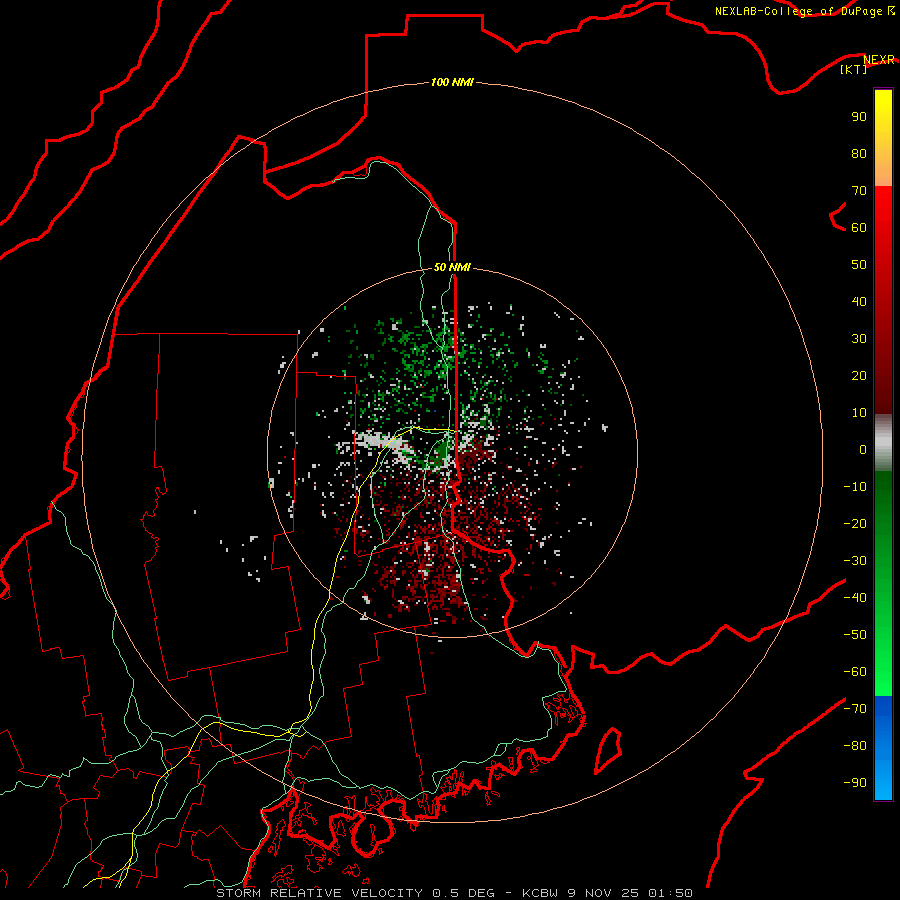Click the 0 value on velocity scale
This screenshot has height=900, width=900.
863,450
